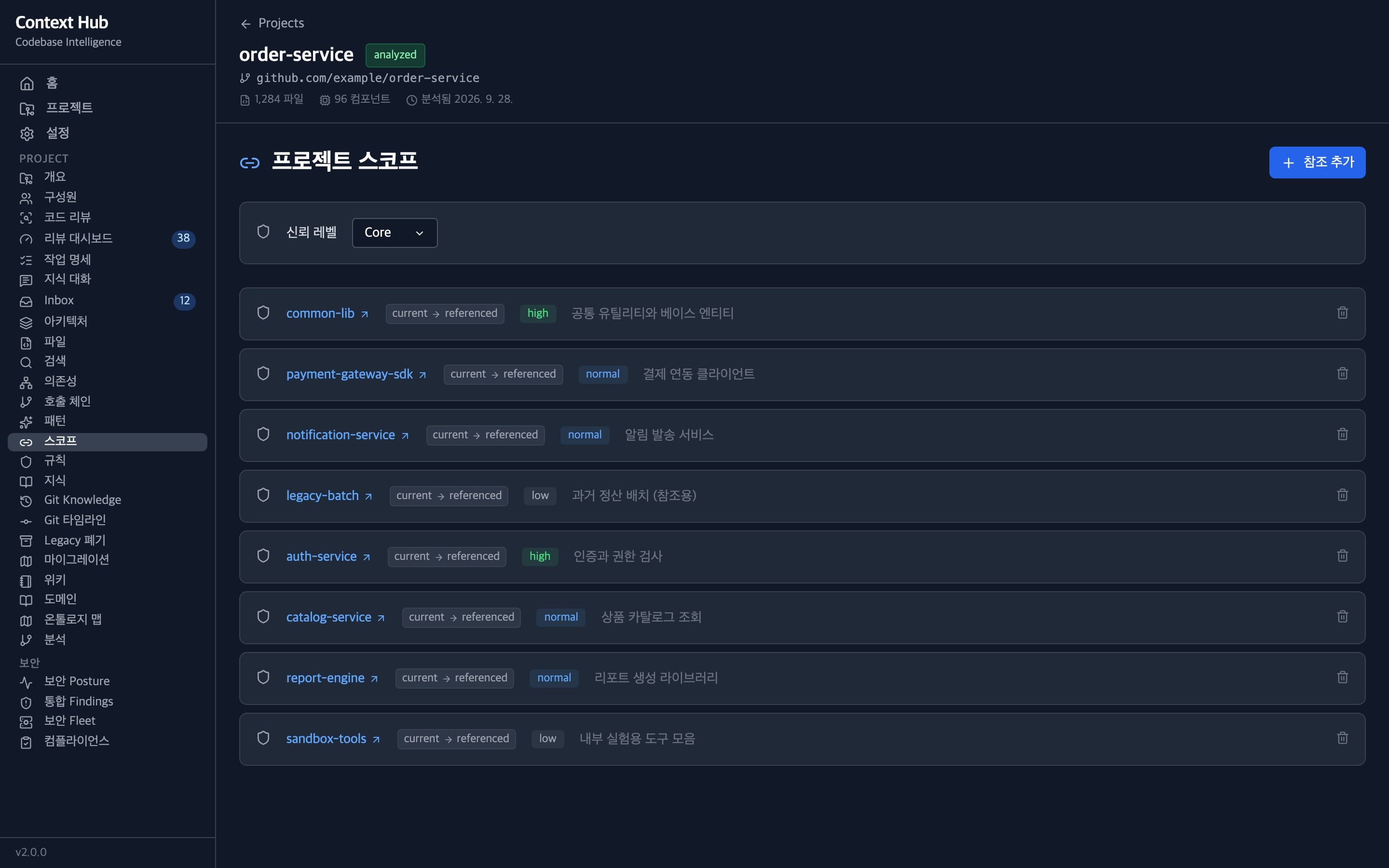
Task: Open the 리뷰 대시보드 sidebar item
Action: 108,239
